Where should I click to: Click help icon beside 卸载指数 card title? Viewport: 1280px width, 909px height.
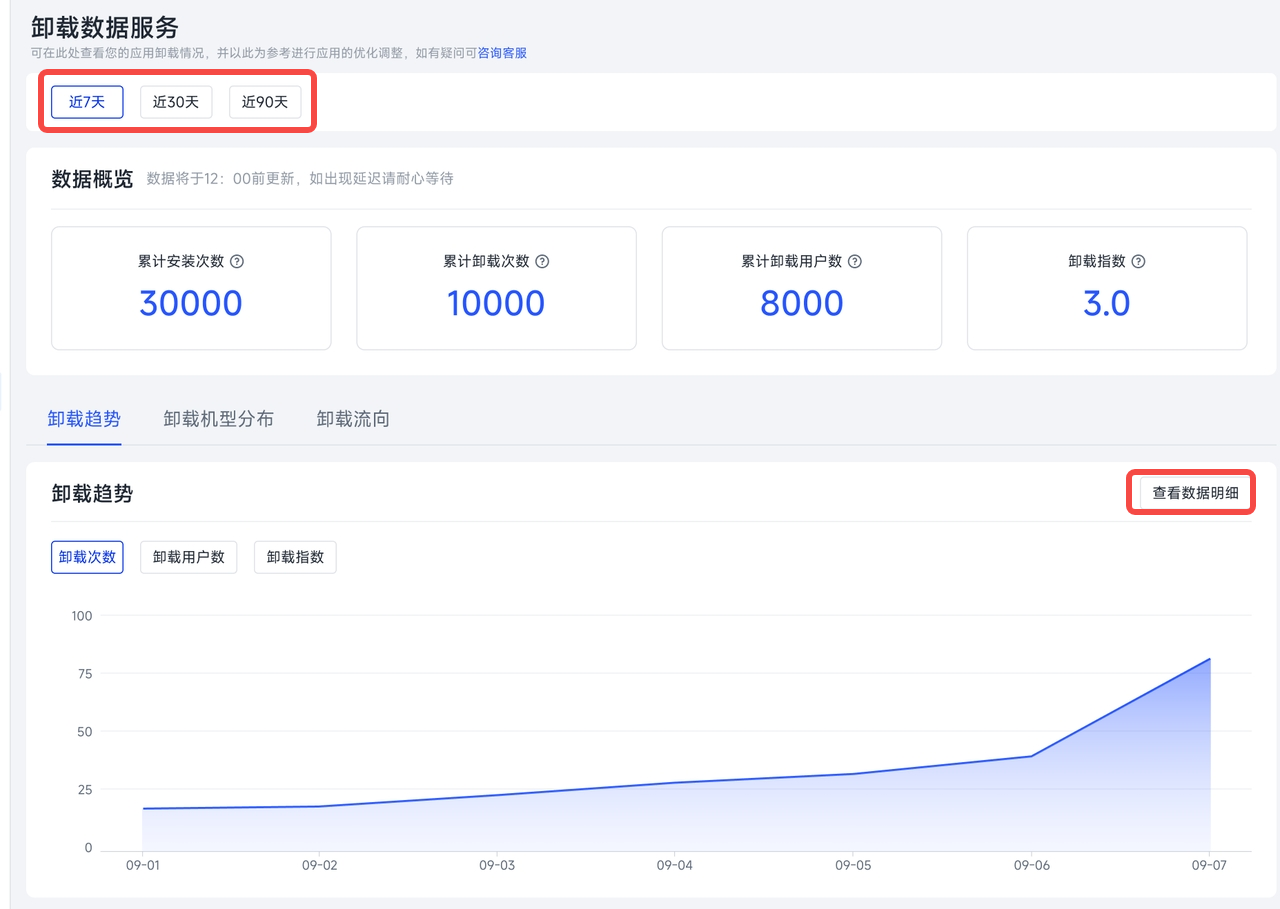[1138, 261]
